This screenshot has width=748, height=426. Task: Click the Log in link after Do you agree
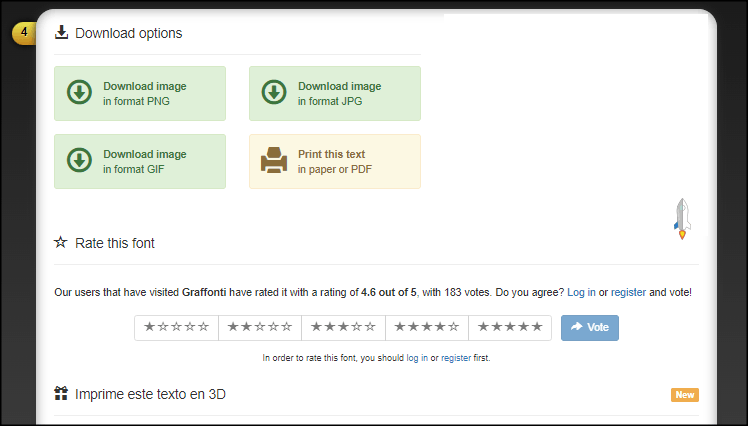coord(581,292)
